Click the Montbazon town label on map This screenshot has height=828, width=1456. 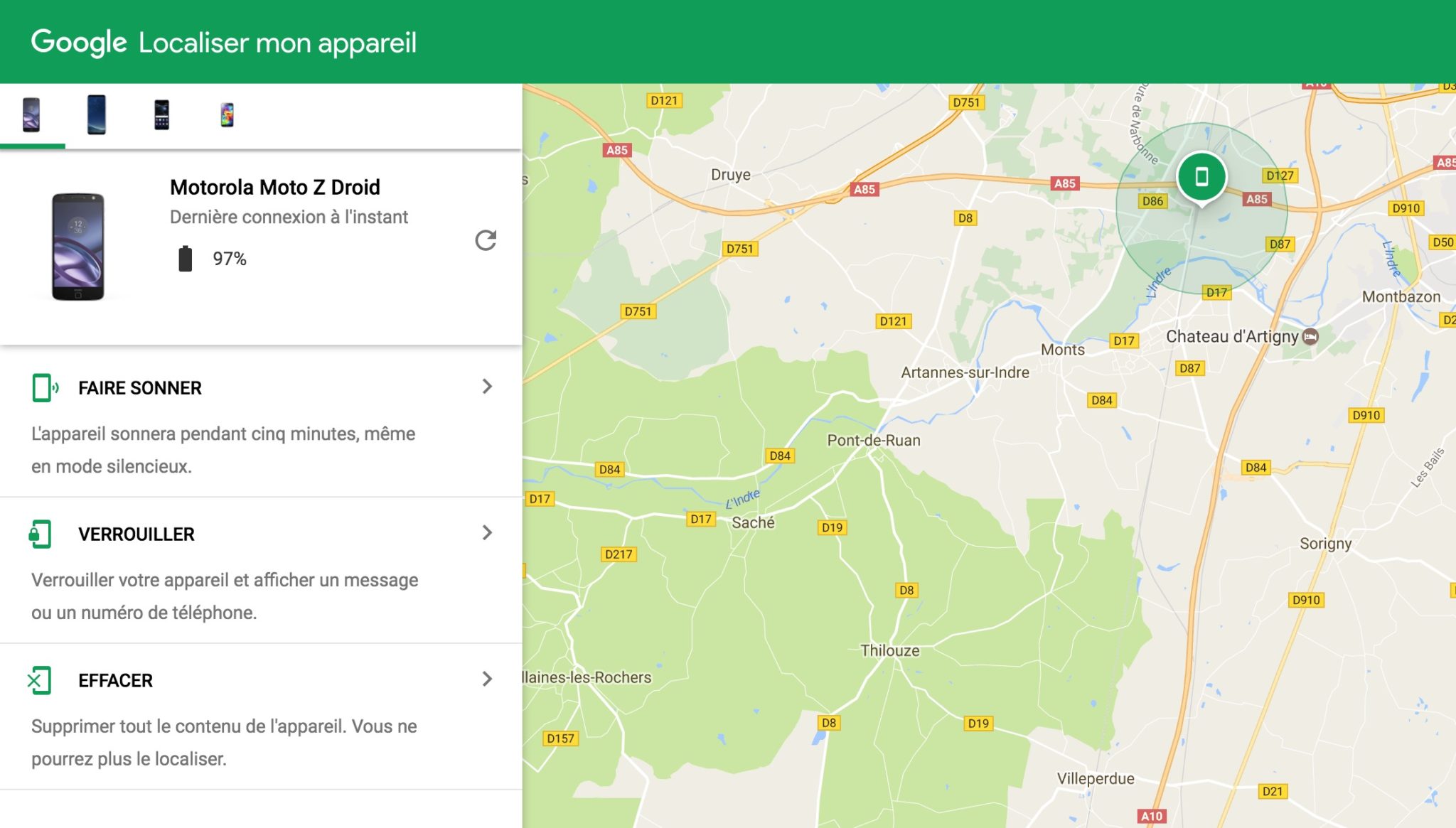point(1401,297)
